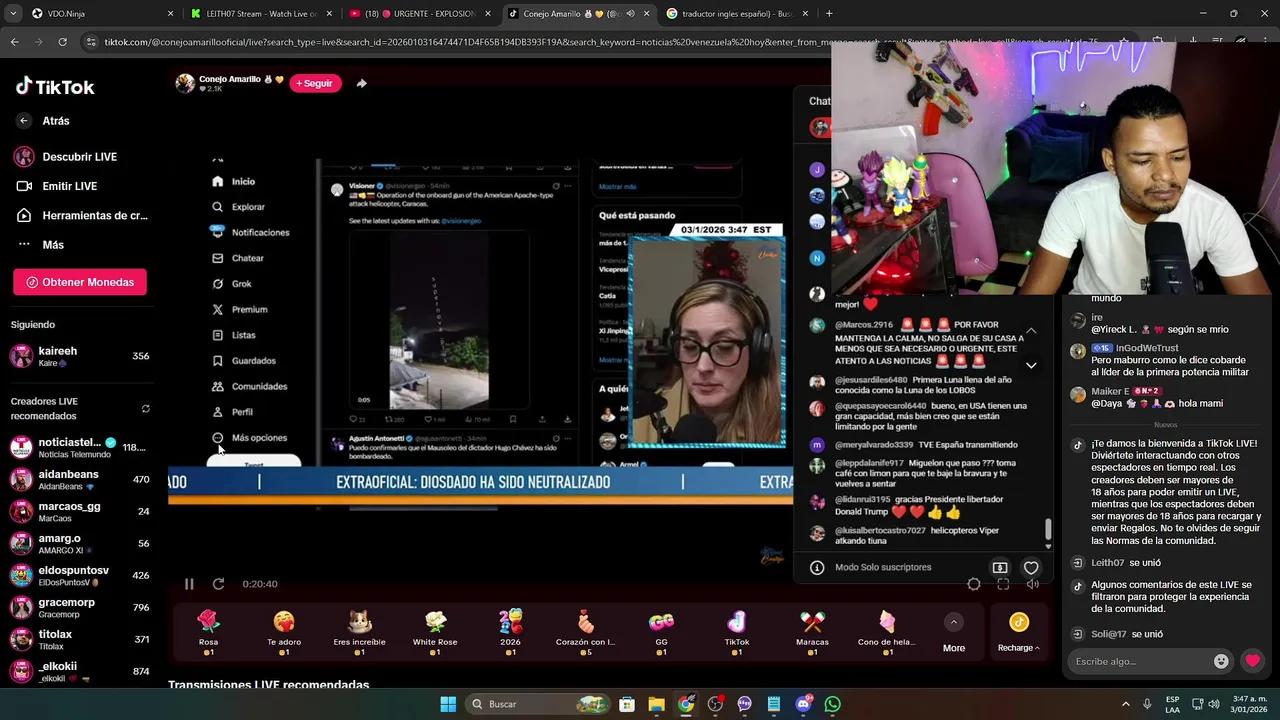Send the Te adoro gift

click(x=284, y=632)
